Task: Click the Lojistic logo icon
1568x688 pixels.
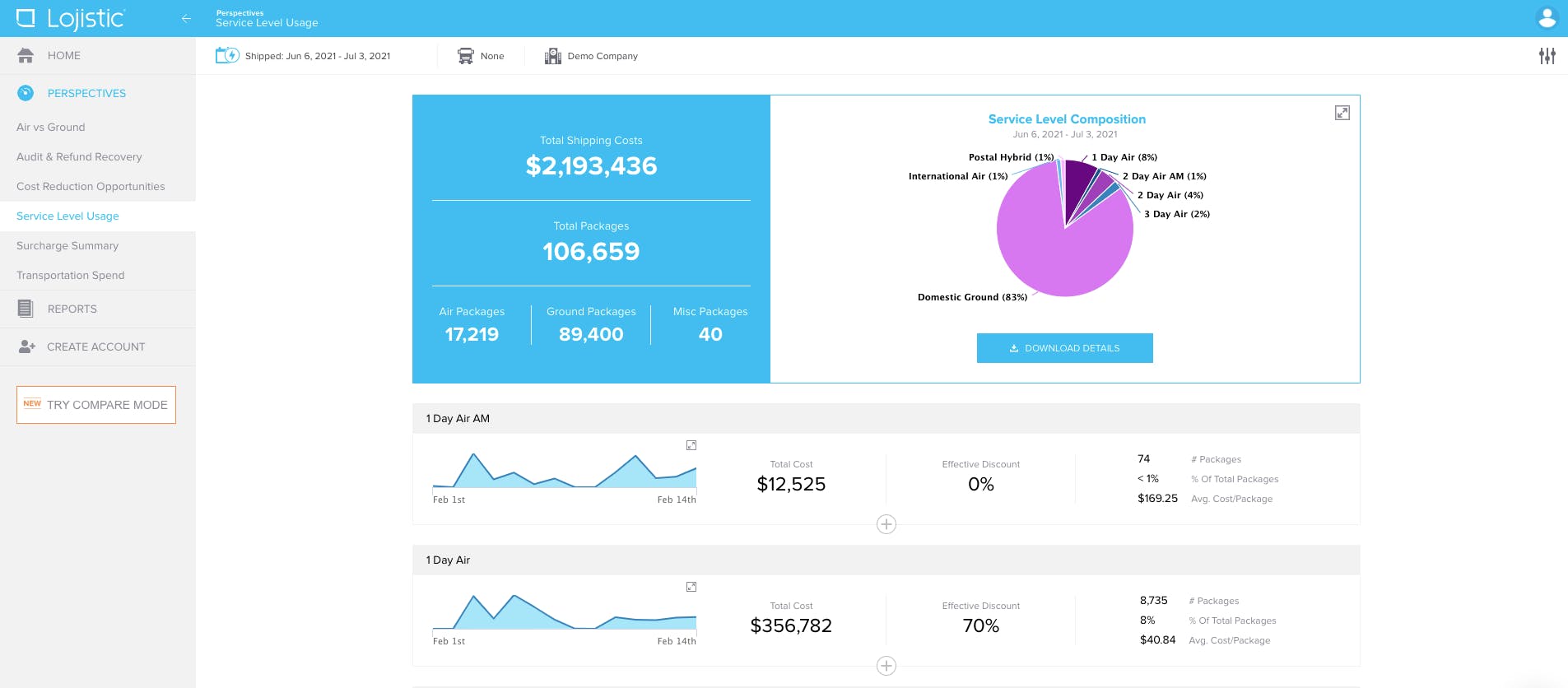Action: (26, 18)
